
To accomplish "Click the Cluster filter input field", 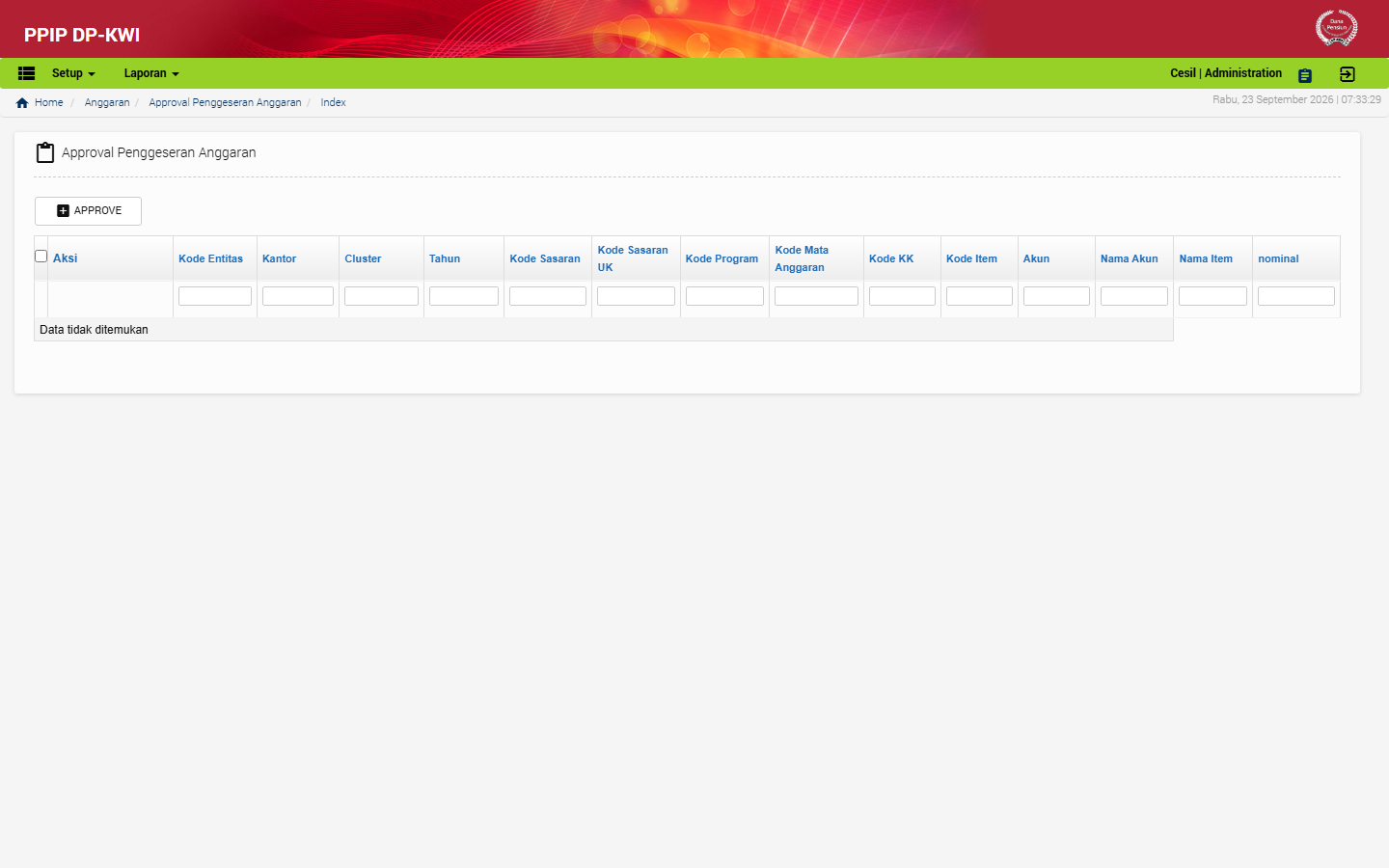I will tap(381, 296).
